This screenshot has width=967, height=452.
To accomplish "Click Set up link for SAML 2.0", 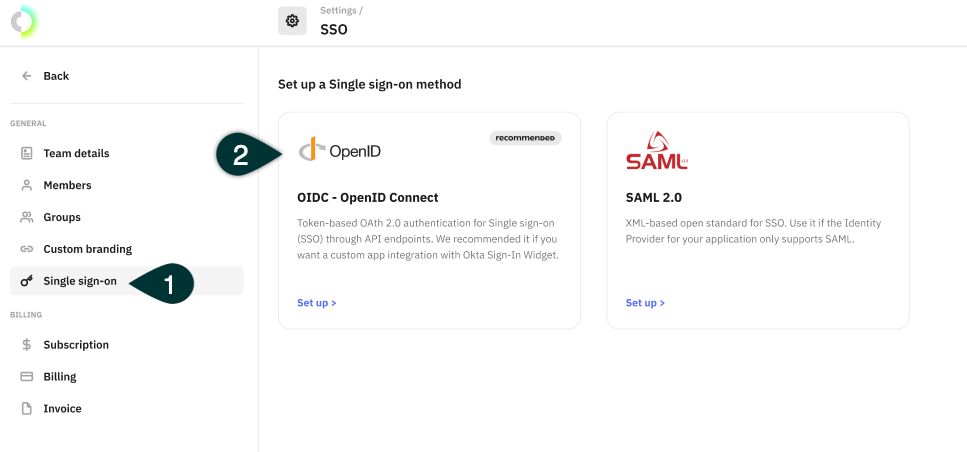I will 645,303.
